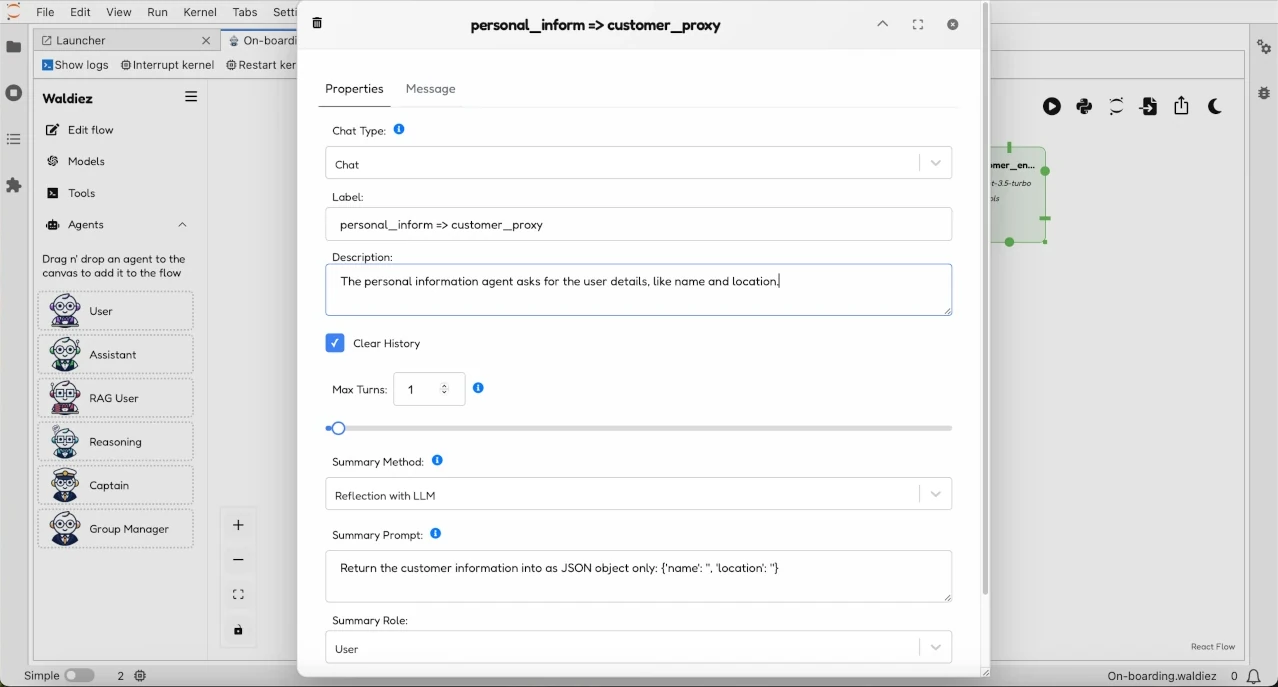Collapse the Agents section chevron
1278x687 pixels.
click(x=182, y=225)
